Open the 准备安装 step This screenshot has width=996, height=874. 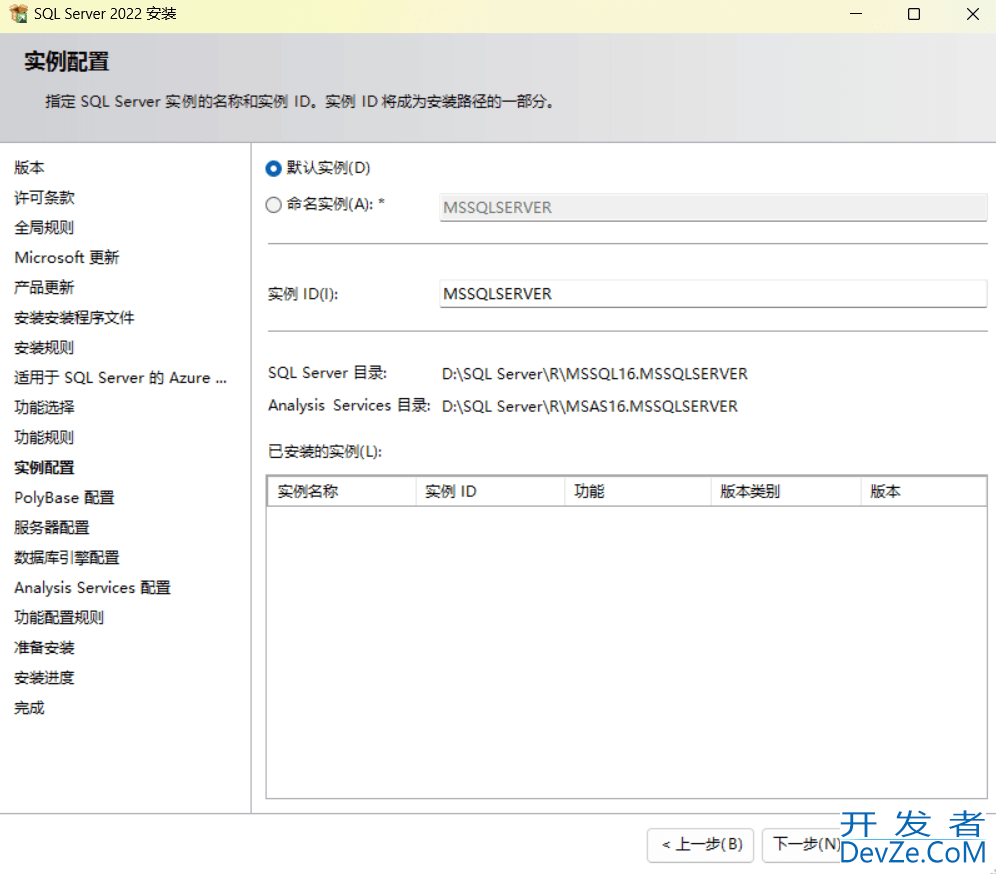coord(44,647)
